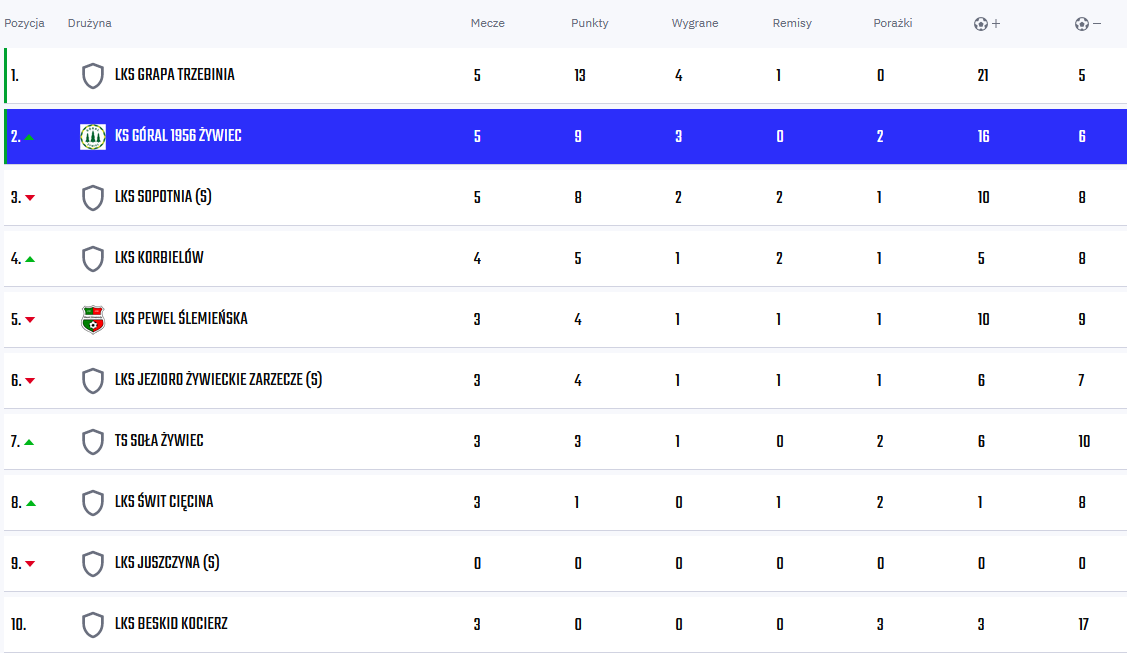Click the Punkty column header
Screen dimensions: 1127x653
pyautogui.click(x=589, y=23)
